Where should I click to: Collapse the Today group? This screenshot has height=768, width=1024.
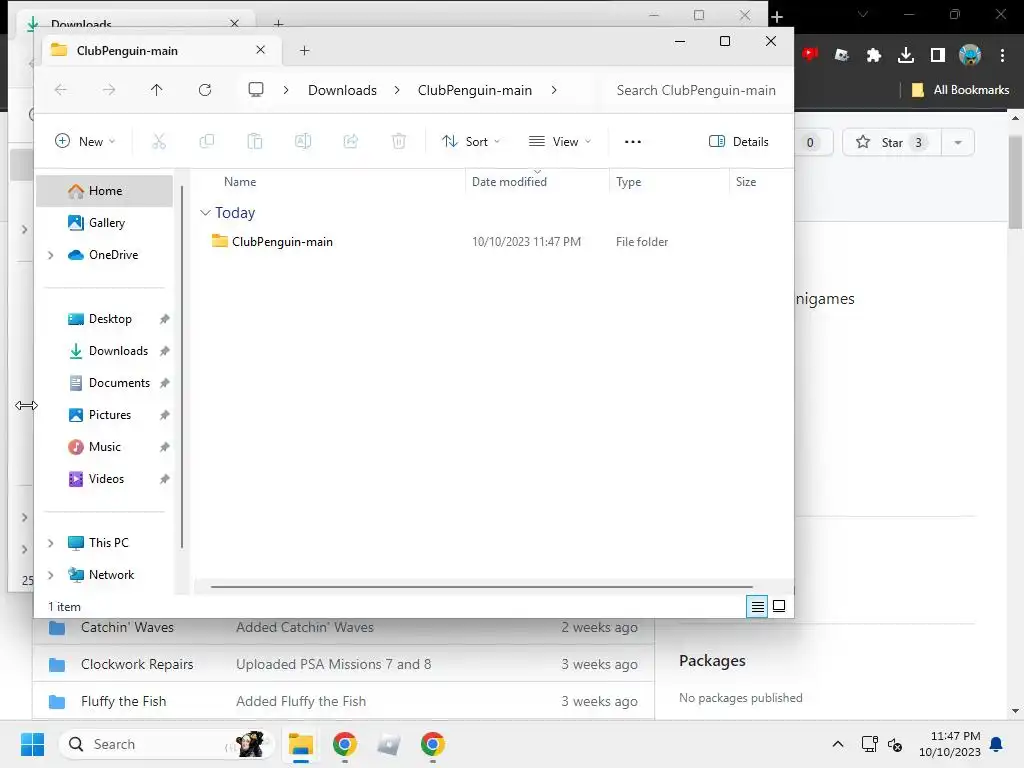205,213
